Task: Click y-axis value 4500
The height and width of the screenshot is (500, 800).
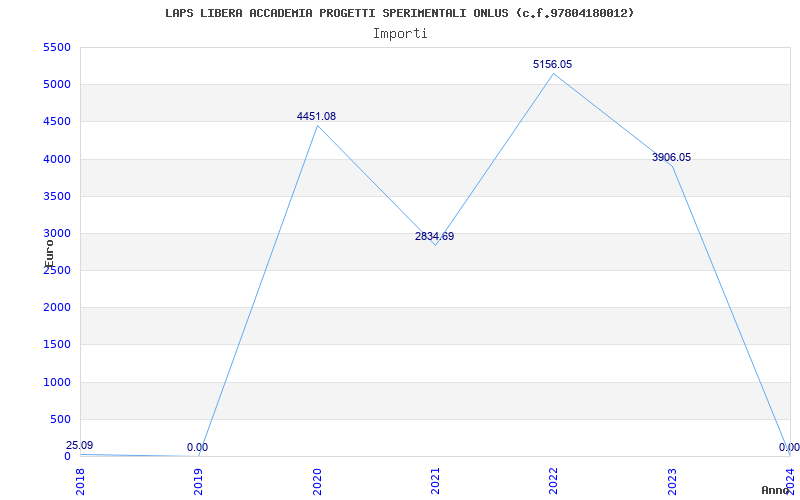Action: pos(57,122)
